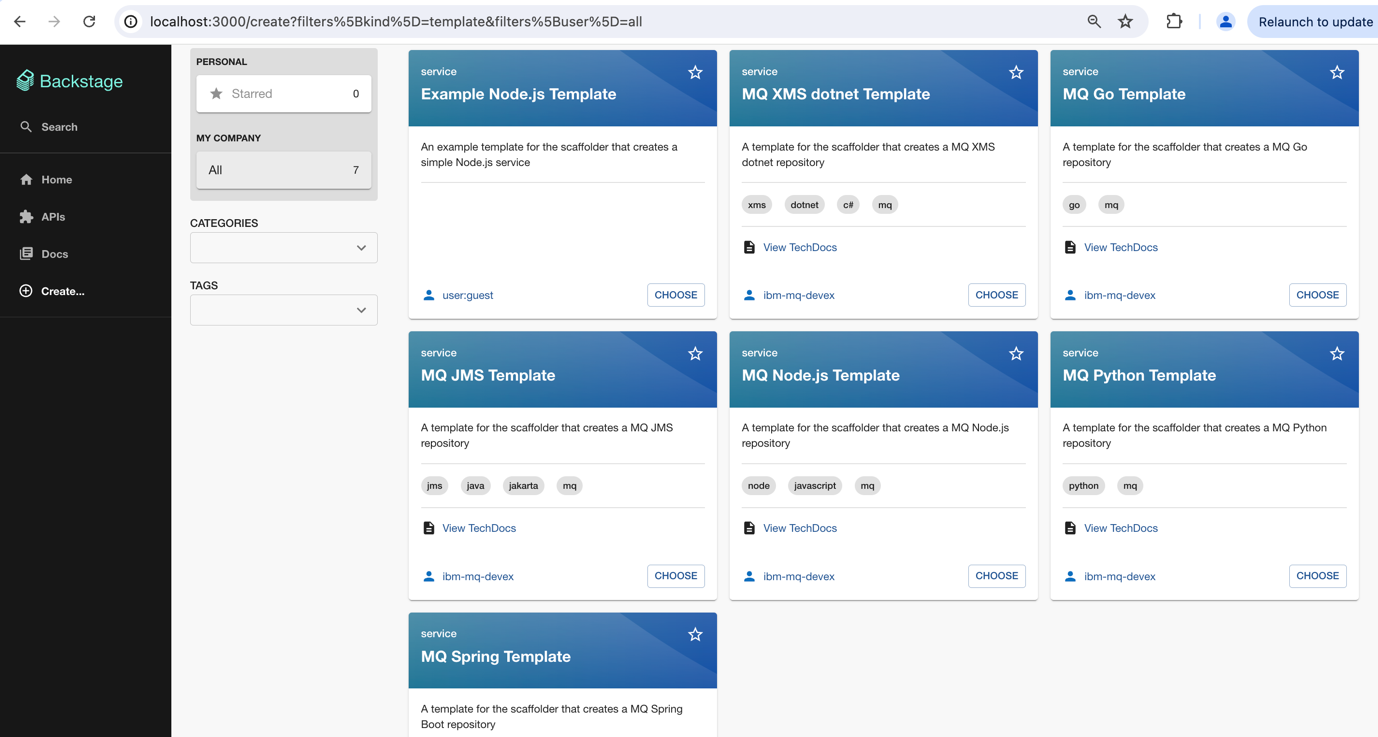Click the jakarta tag chip

coord(523,486)
